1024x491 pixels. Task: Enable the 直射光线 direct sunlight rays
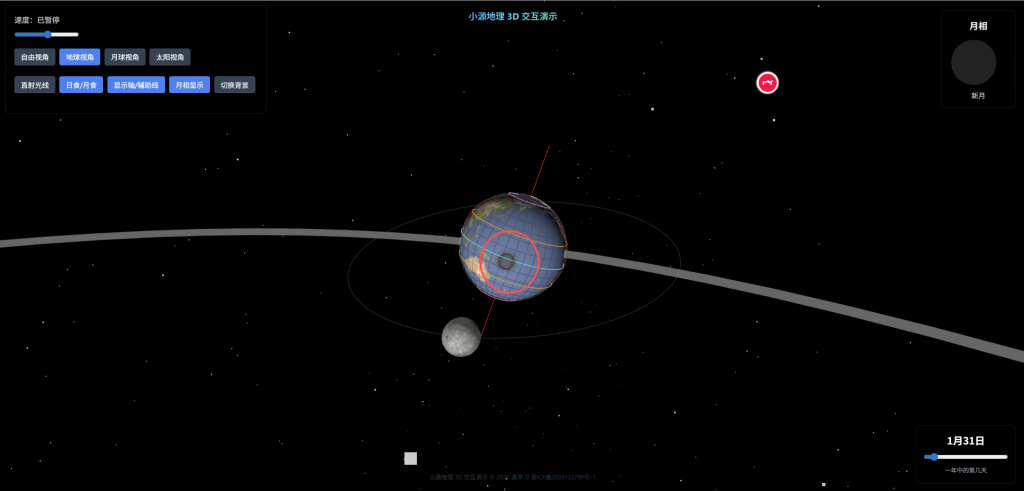pos(34,85)
